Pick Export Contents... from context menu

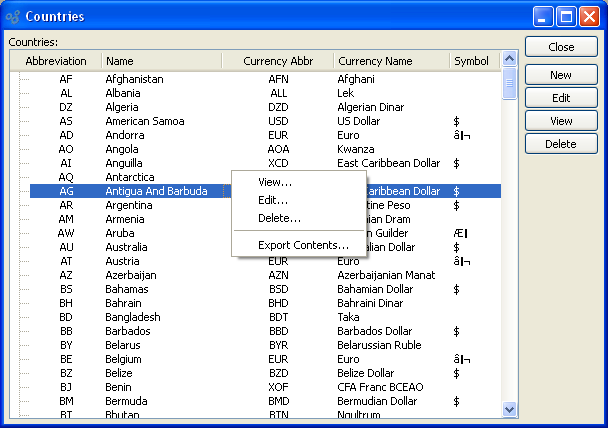[303, 245]
